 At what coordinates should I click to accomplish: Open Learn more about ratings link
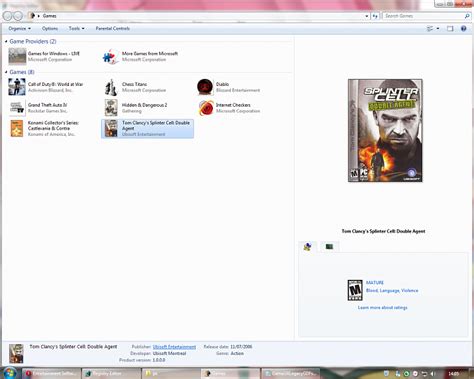(382, 308)
